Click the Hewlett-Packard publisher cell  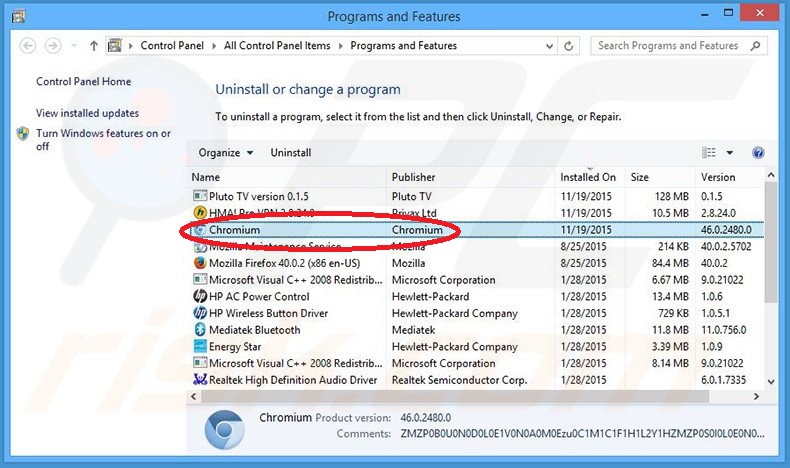(431, 296)
